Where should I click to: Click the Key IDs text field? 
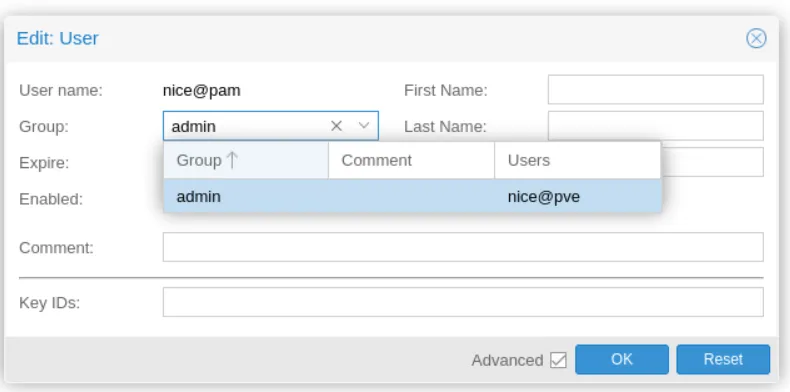point(463,302)
